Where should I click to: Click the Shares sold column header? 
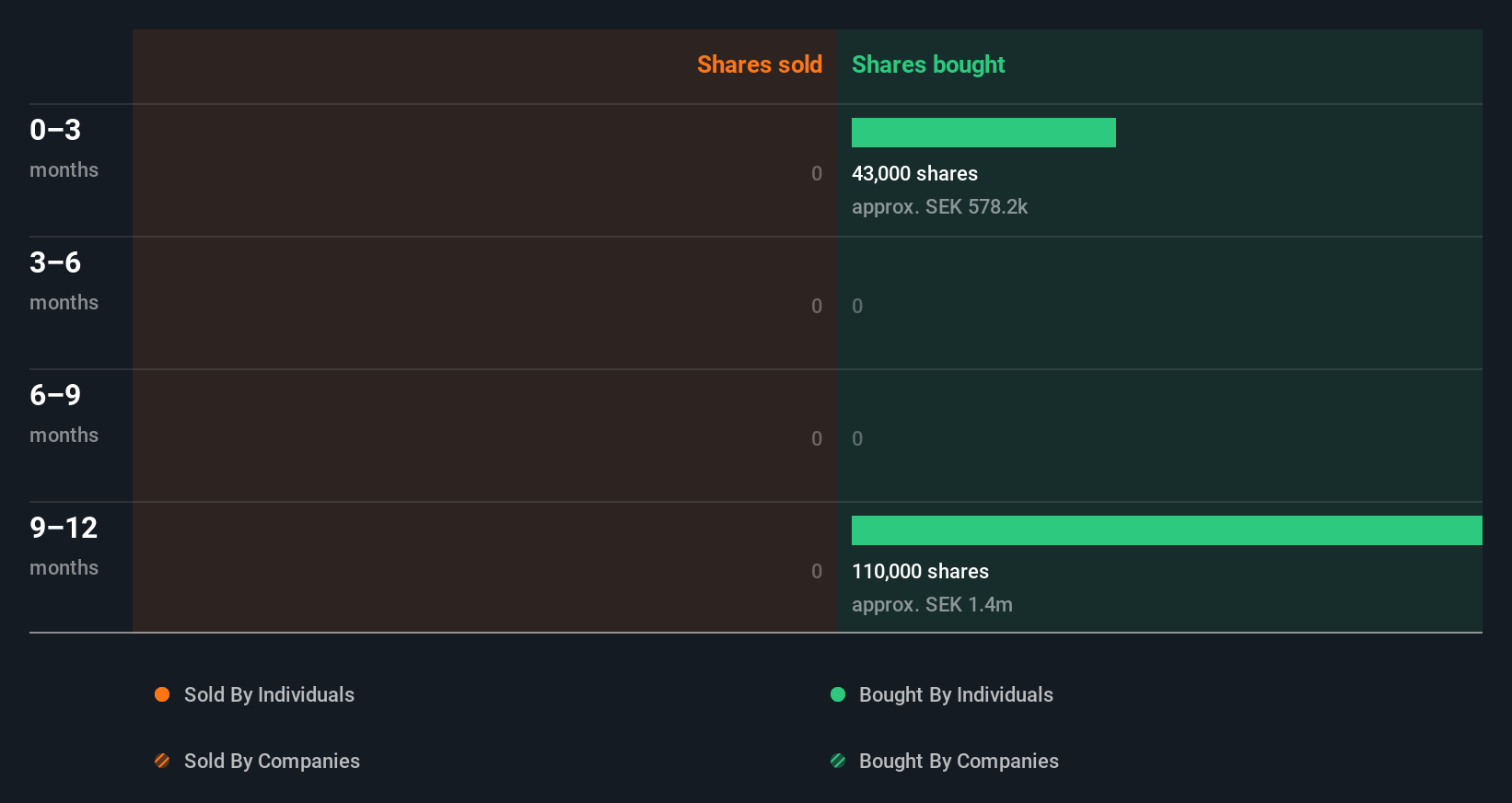tap(760, 64)
